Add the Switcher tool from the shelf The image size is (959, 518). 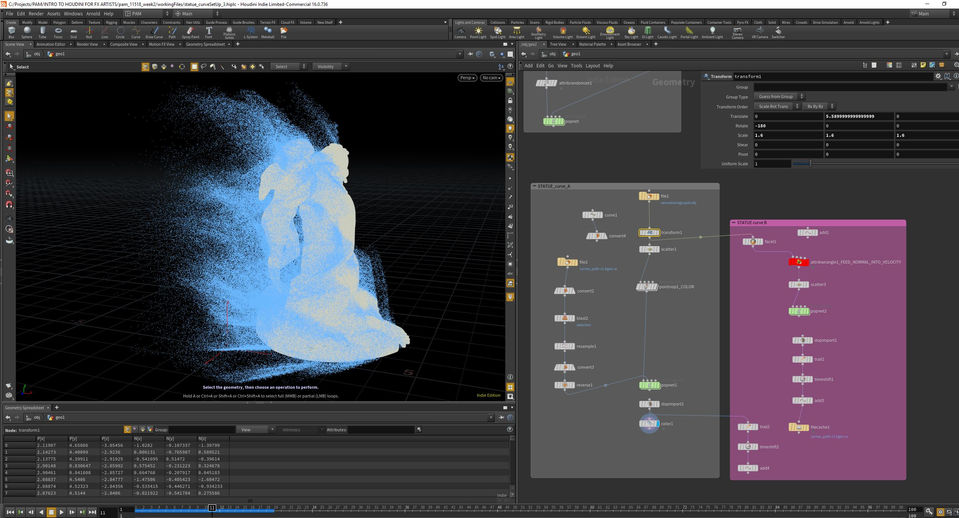[x=778, y=32]
